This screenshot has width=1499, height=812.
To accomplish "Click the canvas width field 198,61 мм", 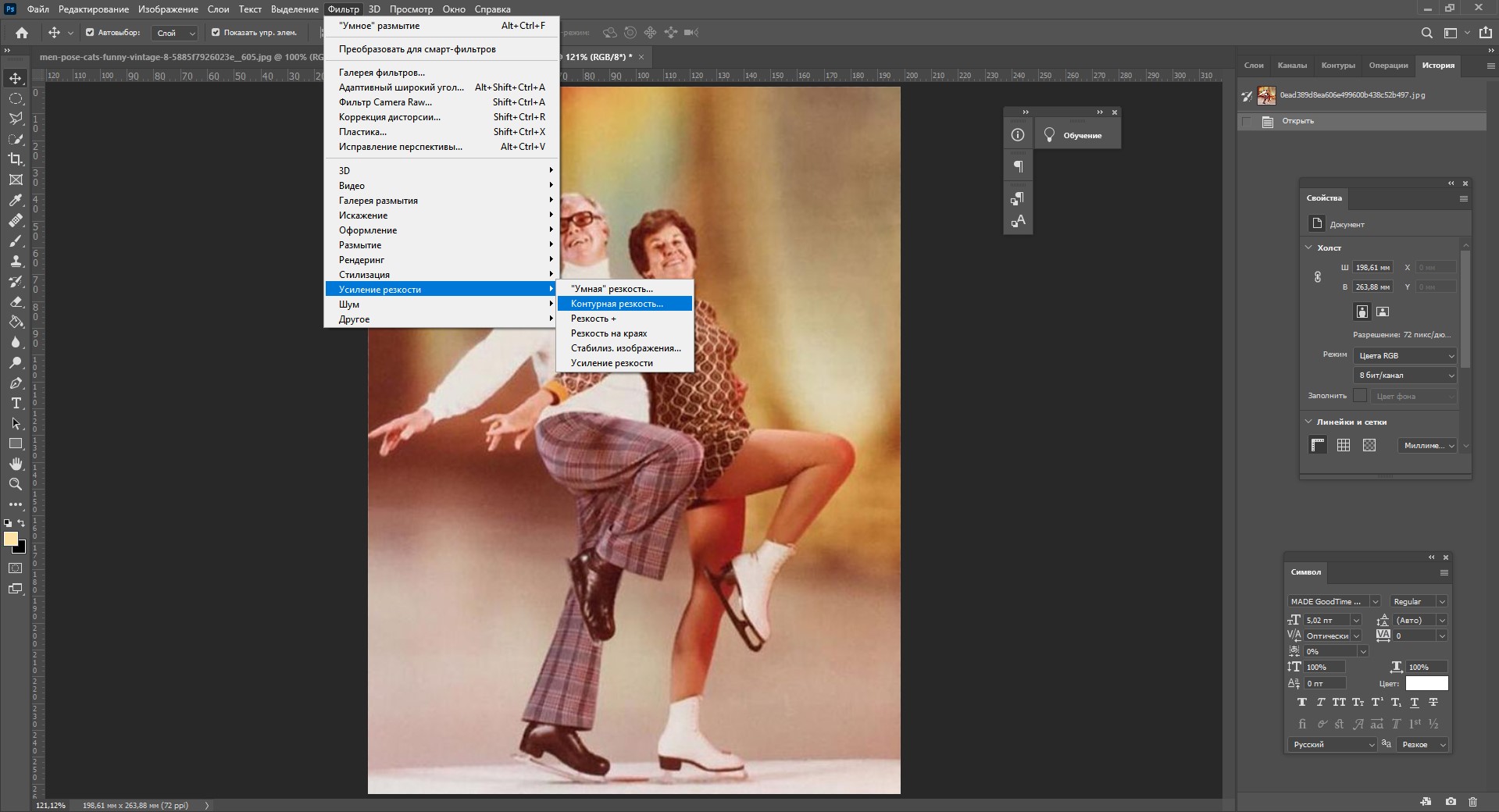I will coord(1372,268).
